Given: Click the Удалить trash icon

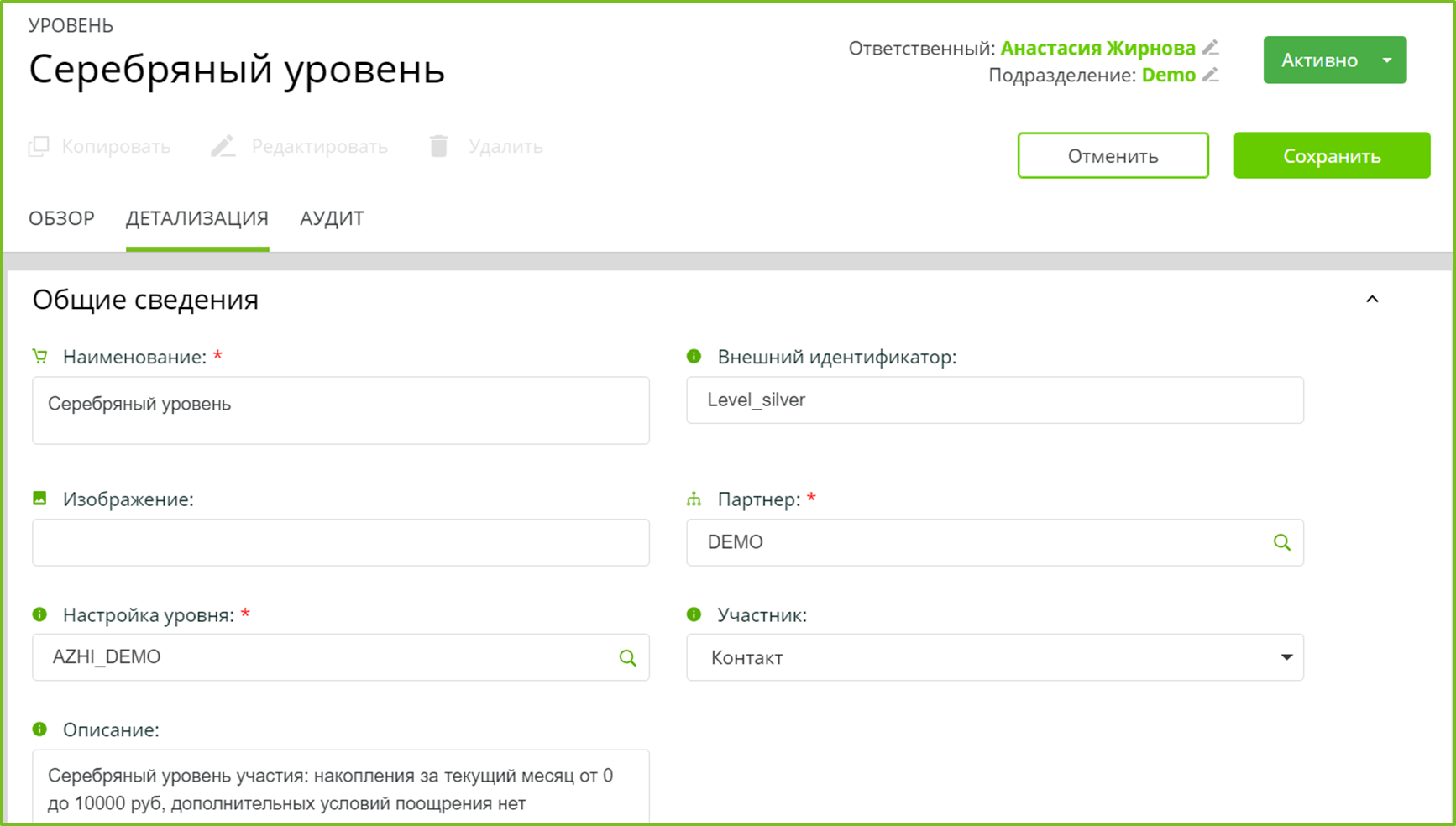Looking at the screenshot, I should point(438,147).
